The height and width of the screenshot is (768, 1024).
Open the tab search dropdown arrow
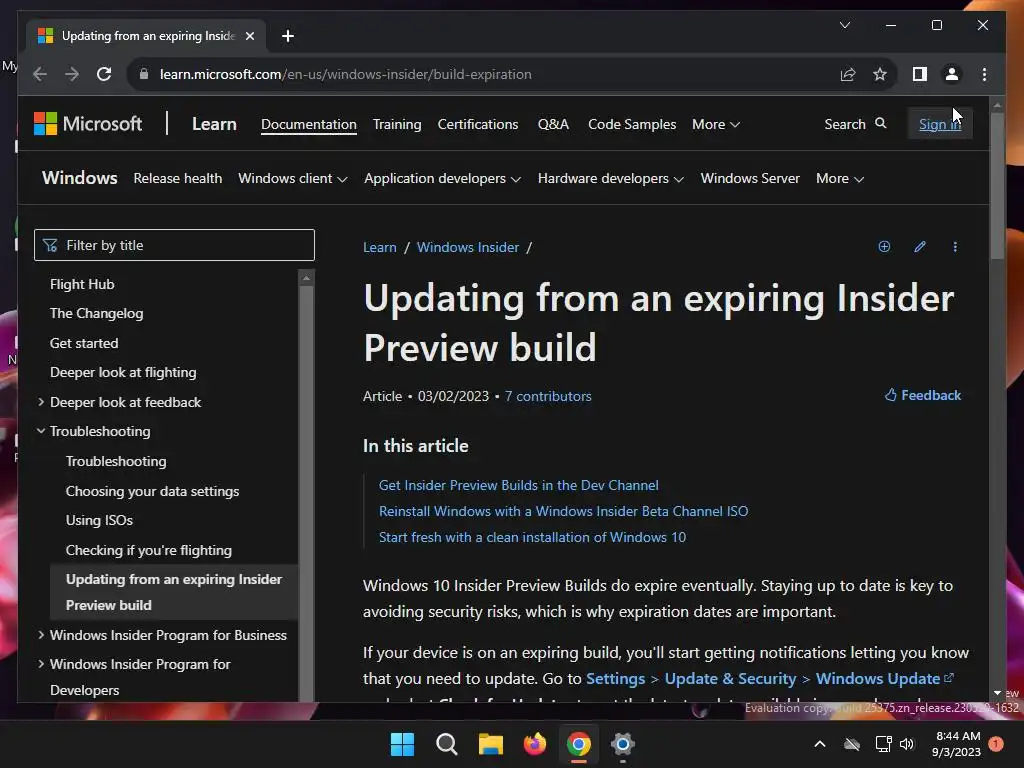844,25
